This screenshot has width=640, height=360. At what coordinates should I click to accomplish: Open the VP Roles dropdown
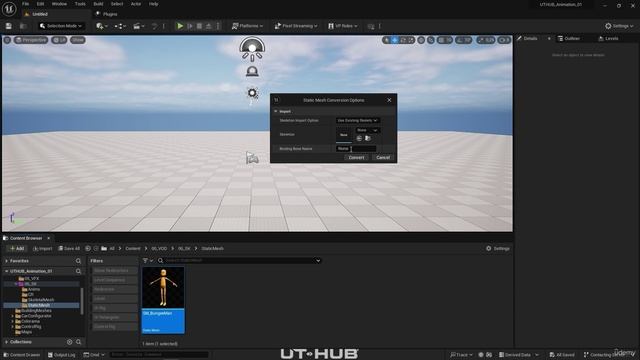[x=342, y=26]
